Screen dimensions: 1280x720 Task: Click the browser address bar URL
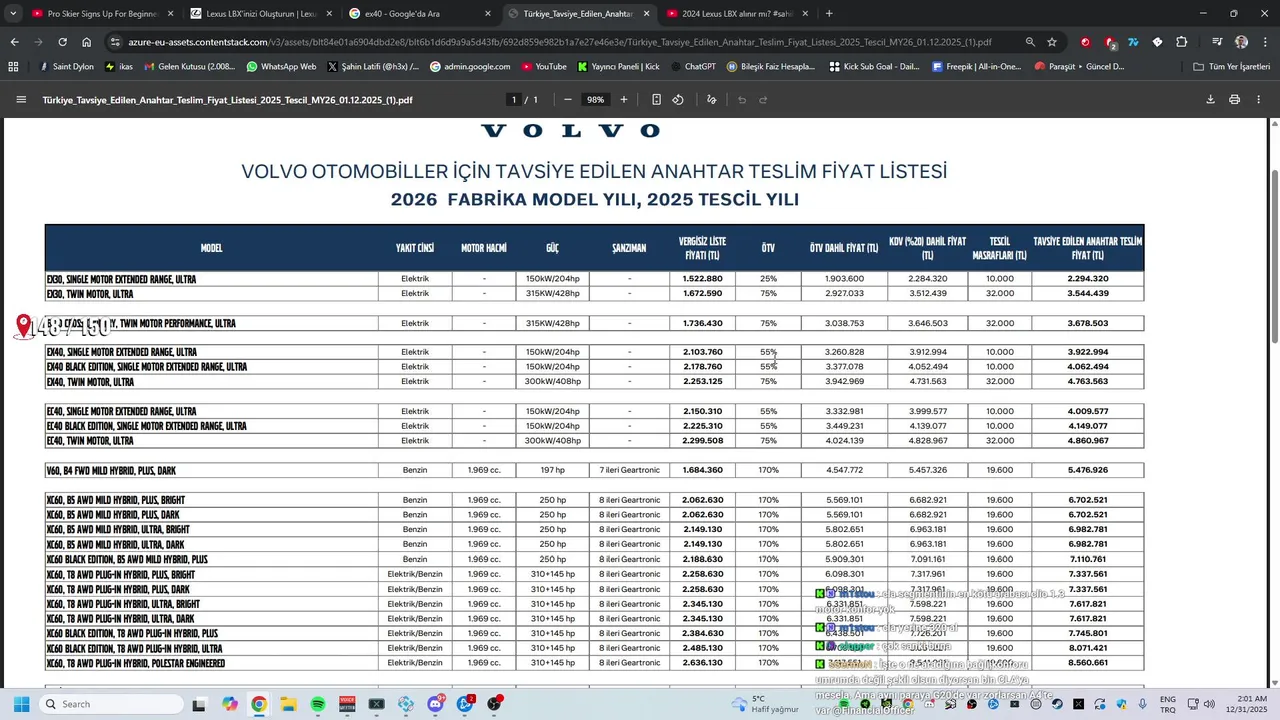coord(560,42)
